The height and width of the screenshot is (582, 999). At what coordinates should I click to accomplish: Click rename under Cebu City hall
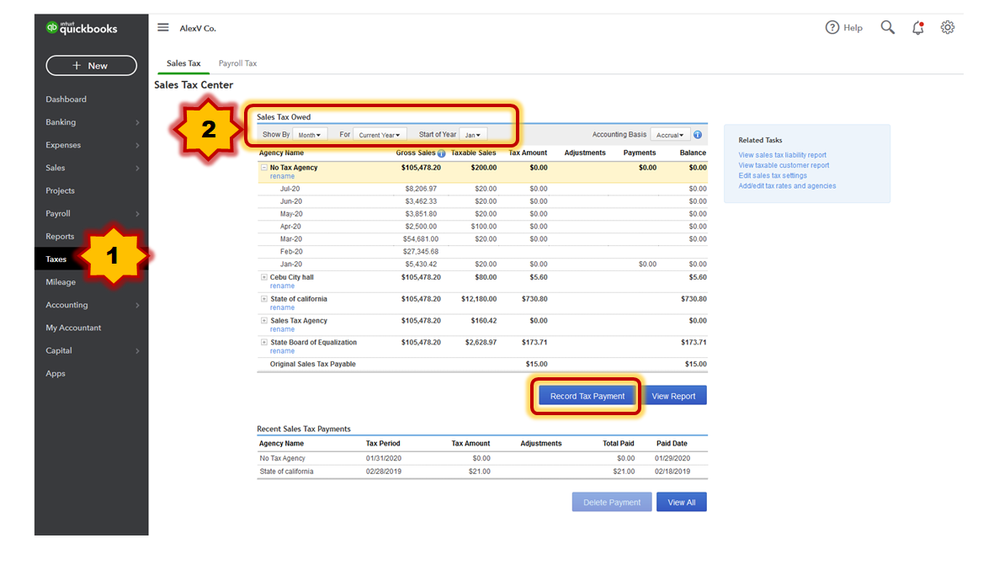282,286
